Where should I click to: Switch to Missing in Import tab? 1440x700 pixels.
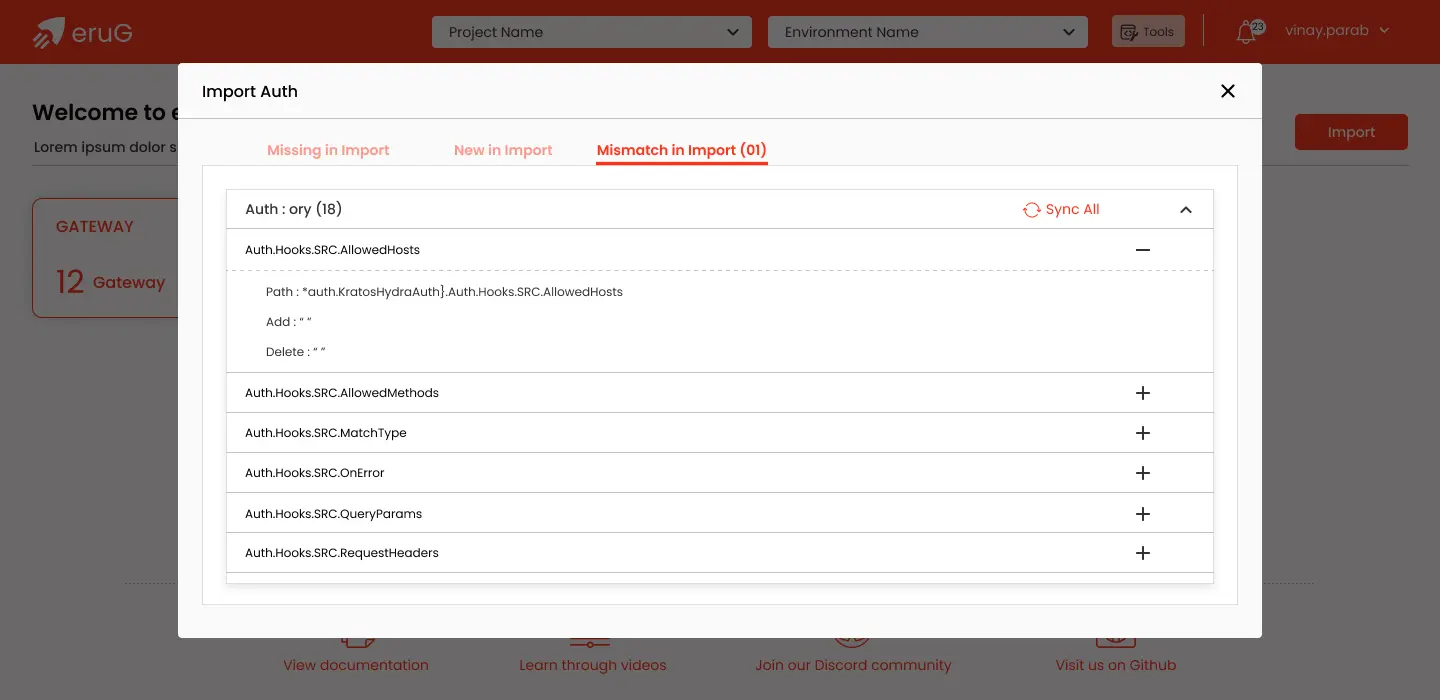pyautogui.click(x=328, y=150)
